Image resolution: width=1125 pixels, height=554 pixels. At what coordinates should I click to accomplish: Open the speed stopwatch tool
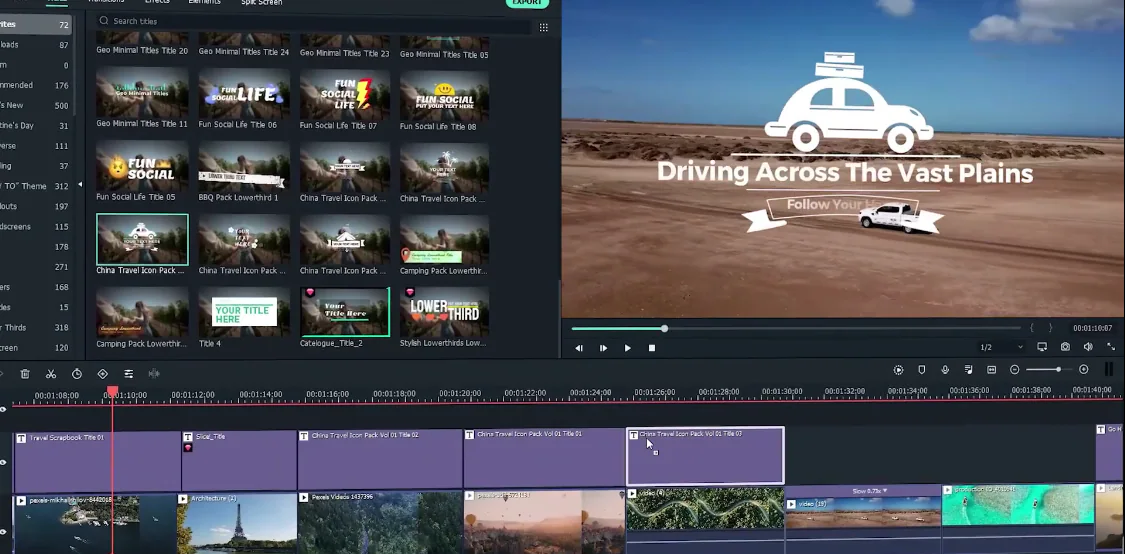(77, 374)
